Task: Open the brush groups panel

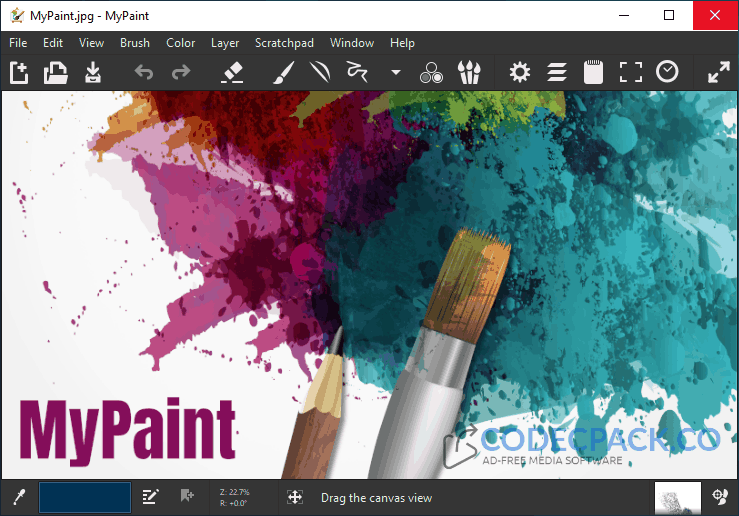Action: pyautogui.click(x=469, y=73)
